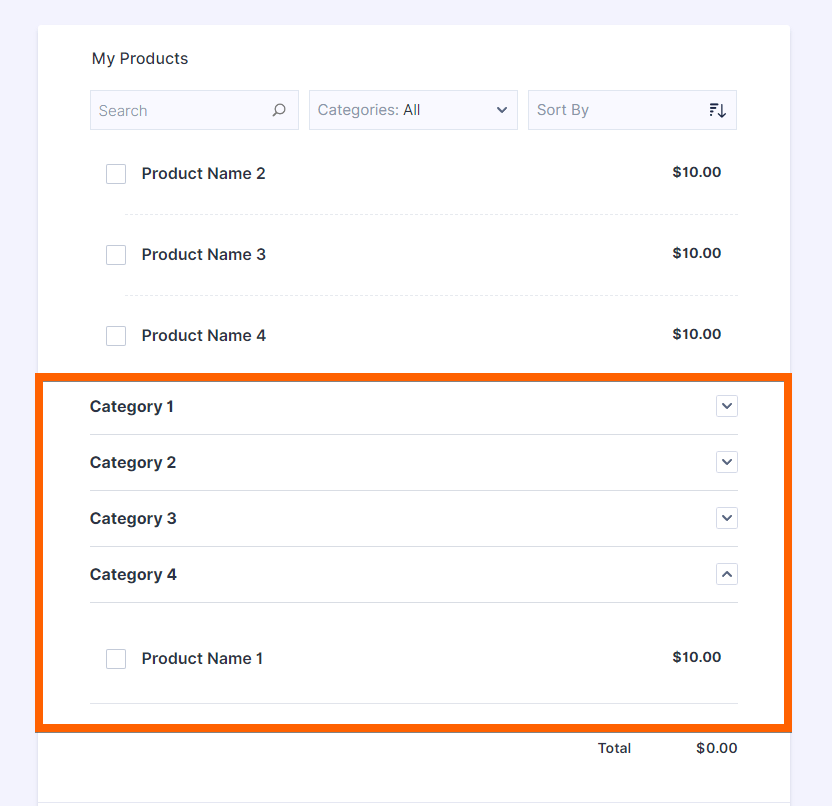Click the Product Name 1 label

pos(203,659)
